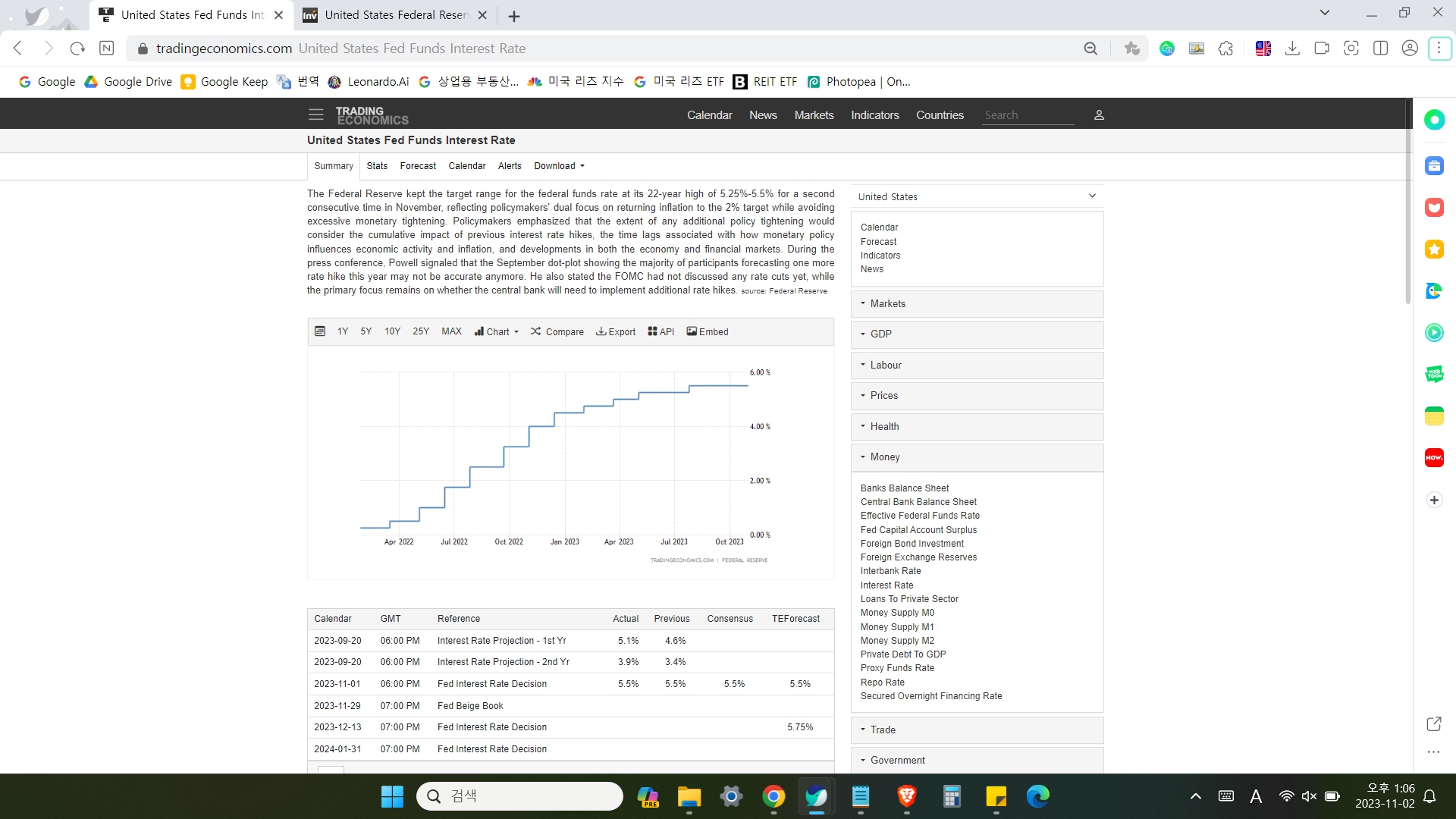1456x819 pixels.
Task: Open the browser extensions puzzle icon
Action: (x=1226, y=49)
